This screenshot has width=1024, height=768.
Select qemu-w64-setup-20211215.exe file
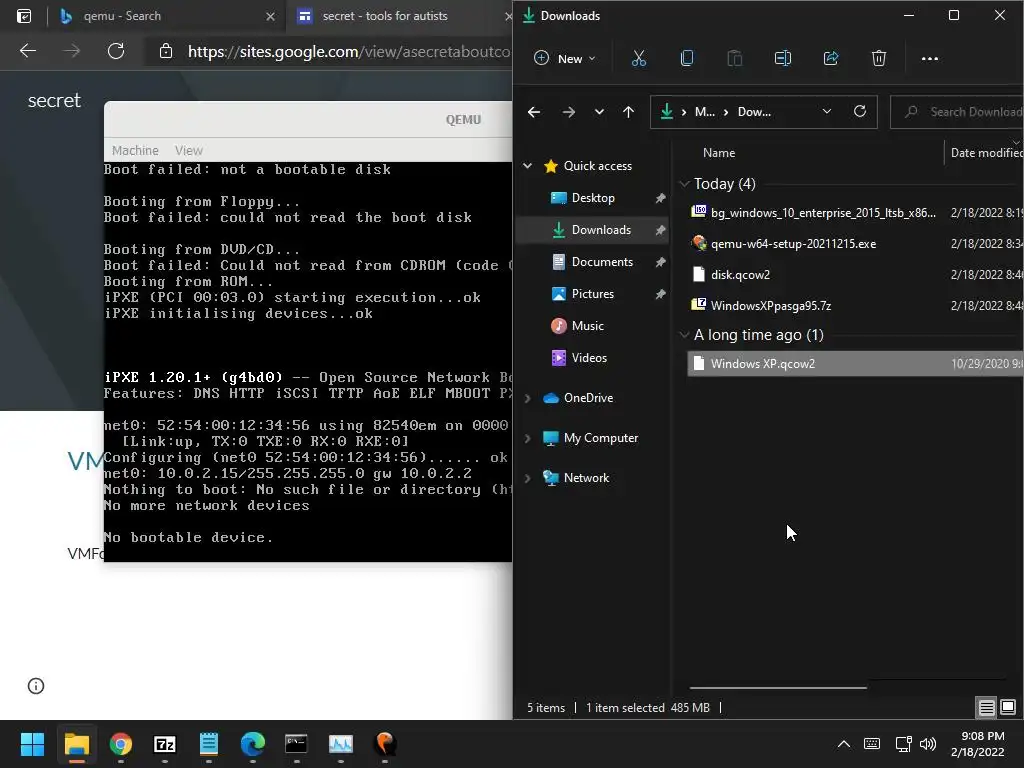pos(793,244)
